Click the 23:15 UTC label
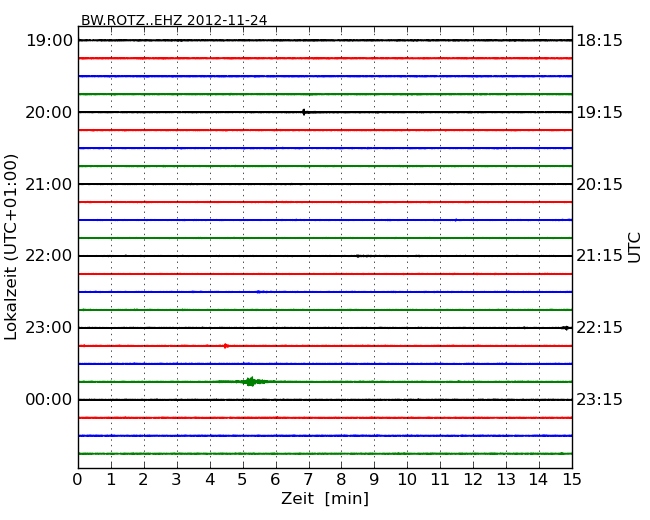The image size is (650, 520). tap(599, 400)
